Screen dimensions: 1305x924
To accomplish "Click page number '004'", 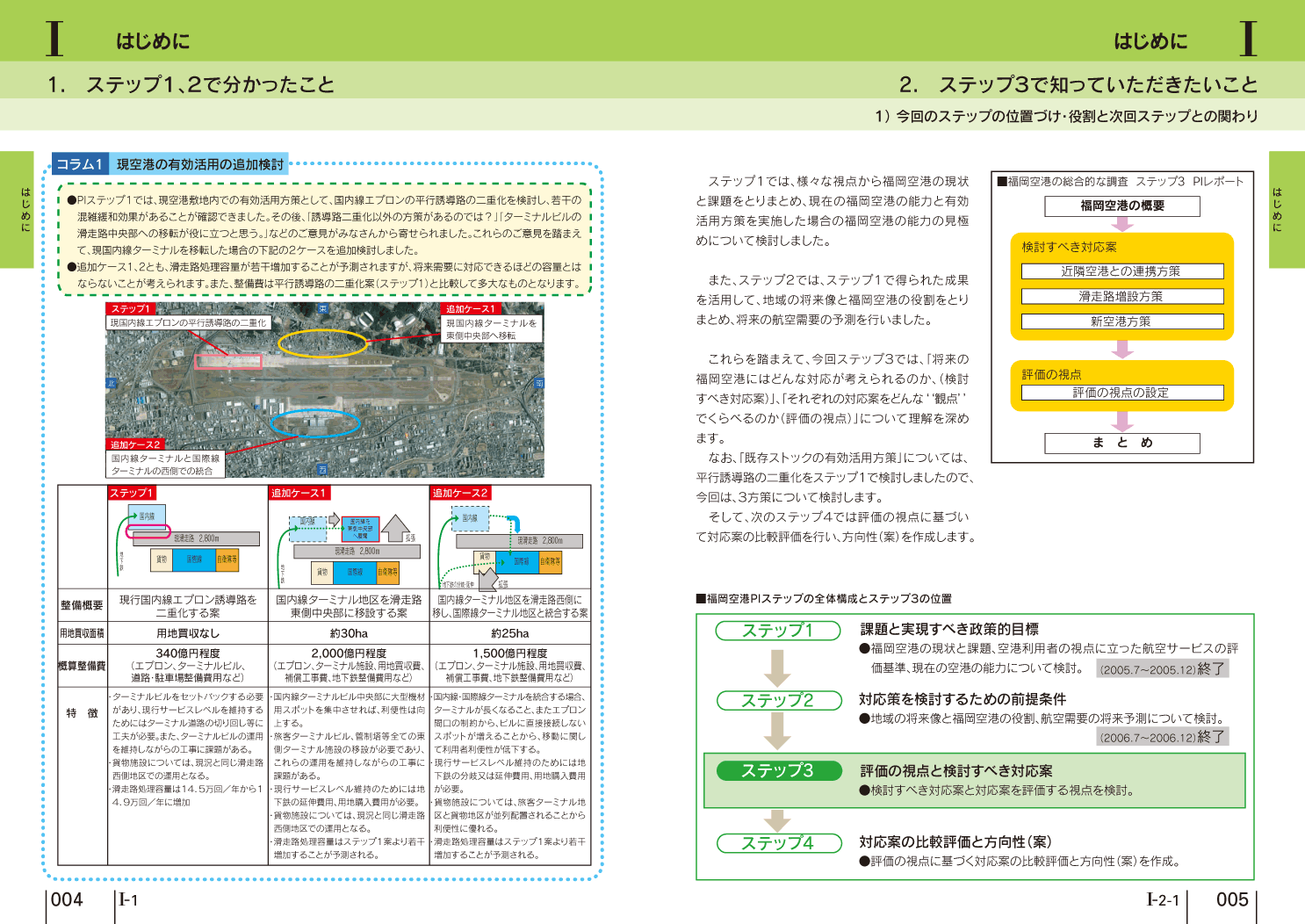I will (67, 899).
